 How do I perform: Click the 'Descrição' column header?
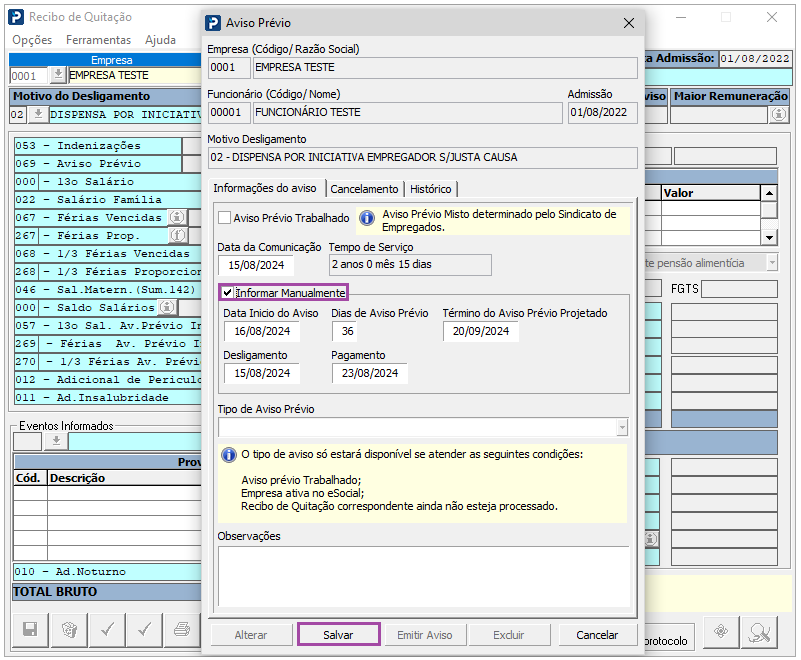[125, 478]
